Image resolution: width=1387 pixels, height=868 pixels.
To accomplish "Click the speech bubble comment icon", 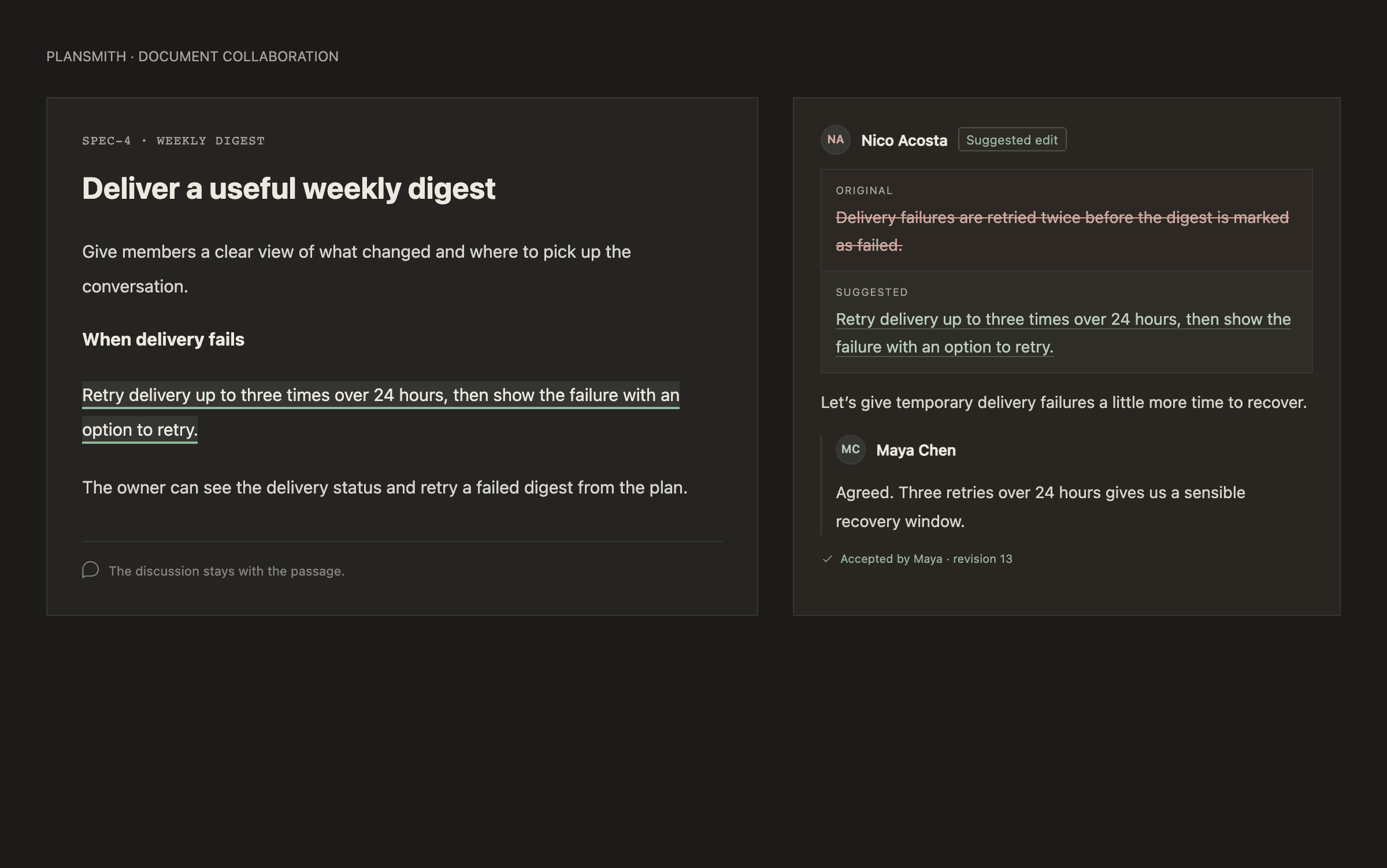I will pyautogui.click(x=90, y=570).
